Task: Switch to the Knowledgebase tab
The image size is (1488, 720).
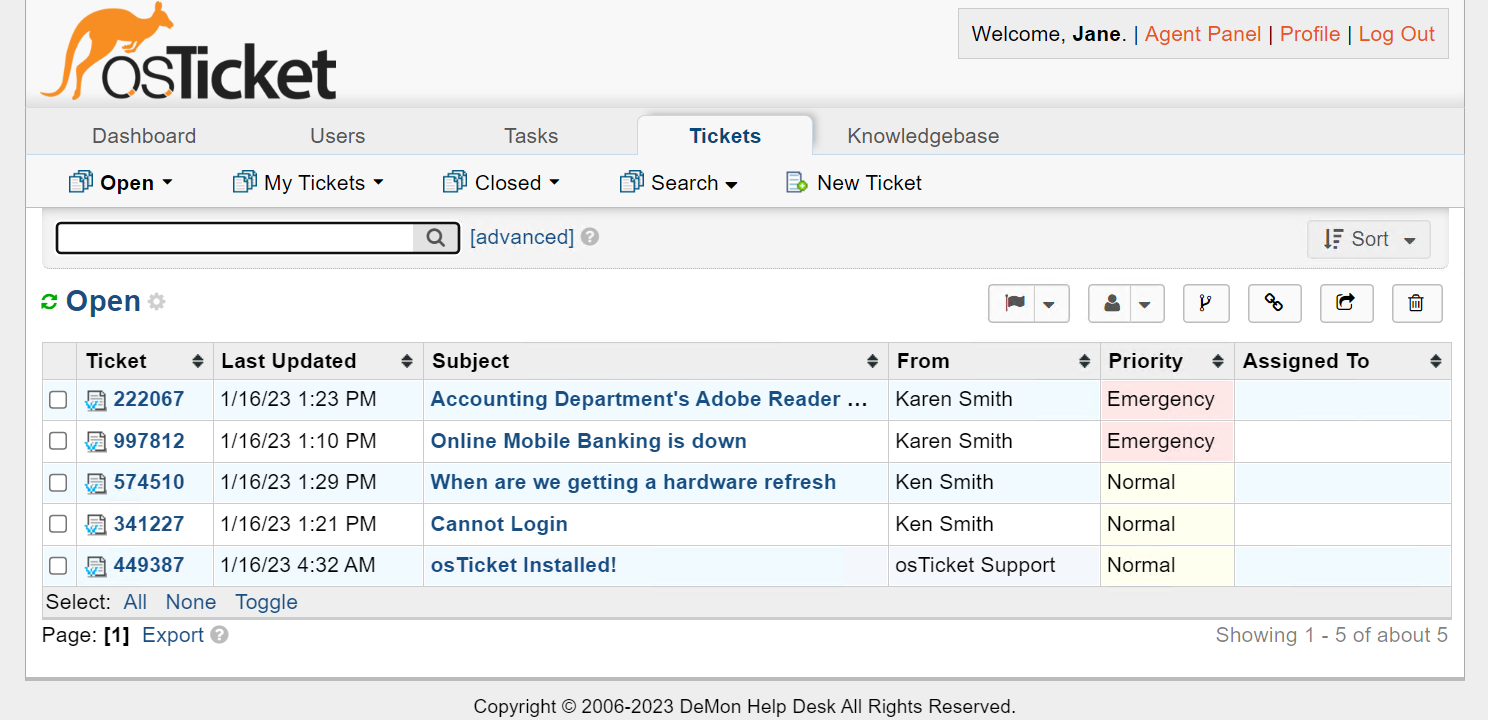Action: (x=923, y=136)
